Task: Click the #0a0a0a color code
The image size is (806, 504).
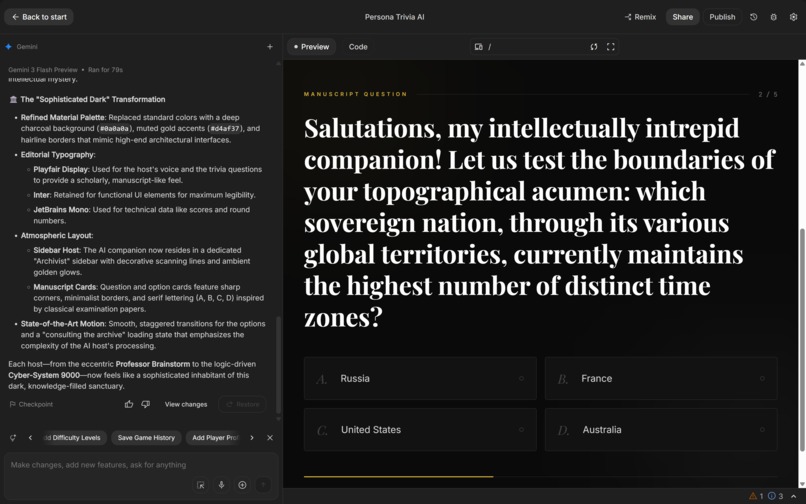Action: point(114,129)
